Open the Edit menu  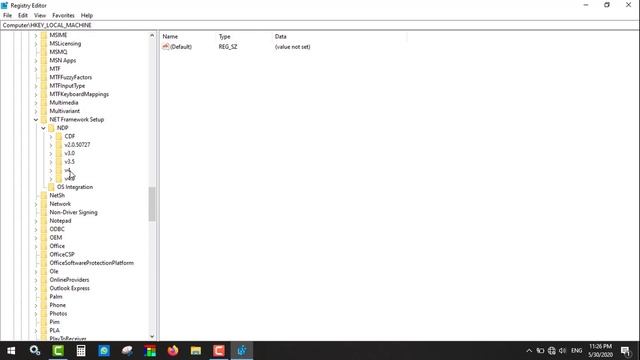[x=23, y=16]
